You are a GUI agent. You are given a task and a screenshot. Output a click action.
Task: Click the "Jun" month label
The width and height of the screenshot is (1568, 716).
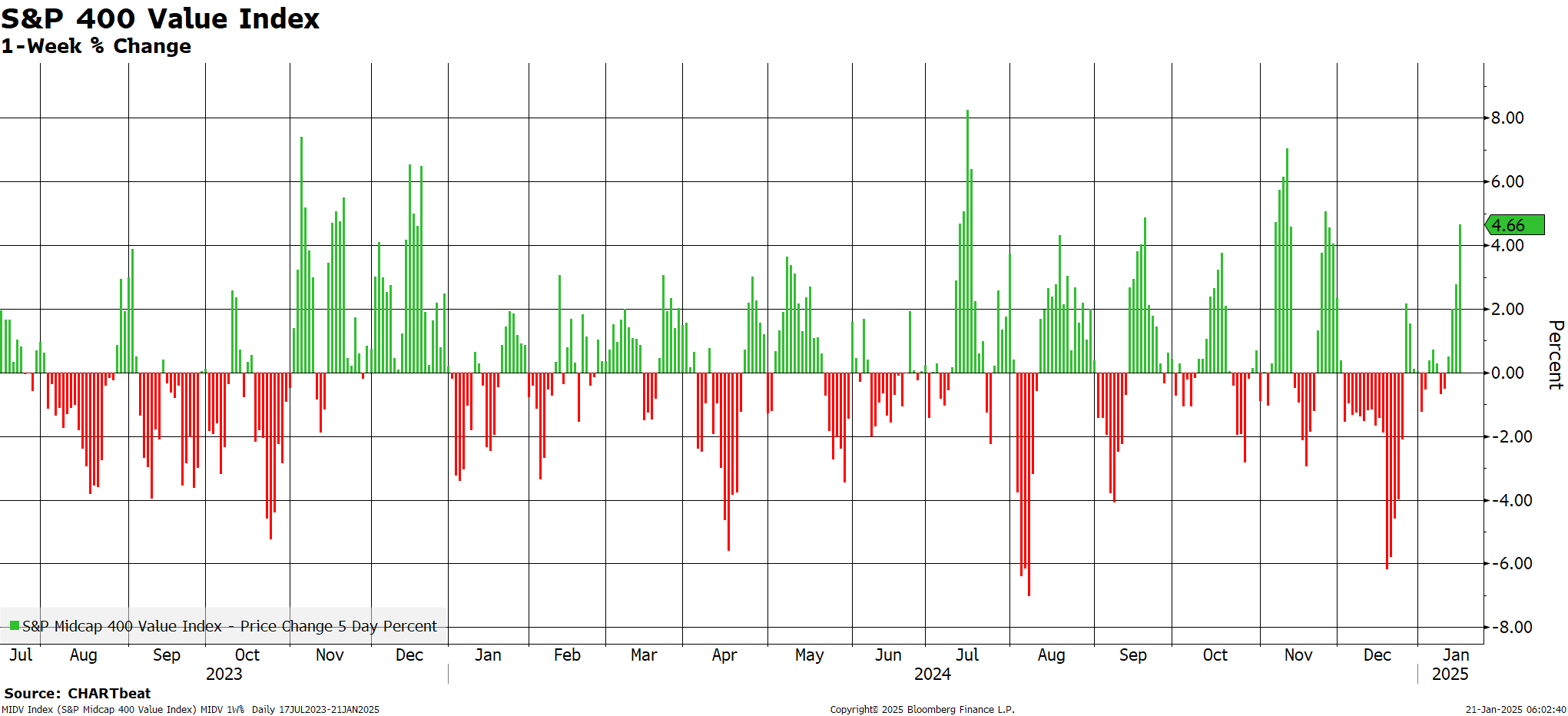pyautogui.click(x=888, y=655)
